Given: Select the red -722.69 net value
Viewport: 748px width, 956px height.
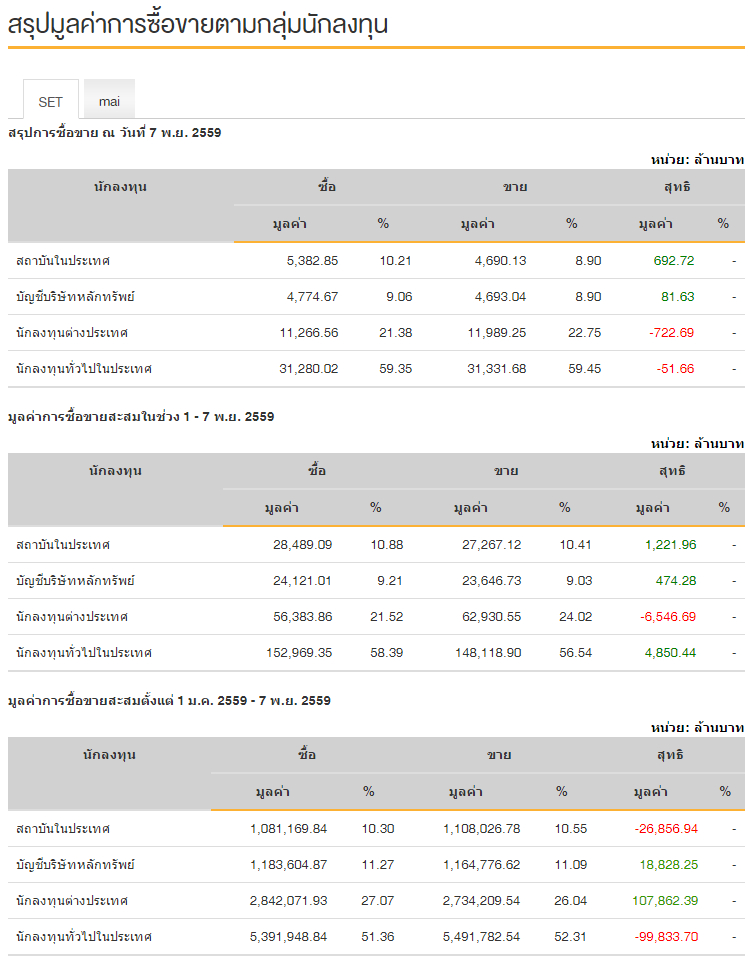Looking at the screenshot, I should (x=671, y=332).
